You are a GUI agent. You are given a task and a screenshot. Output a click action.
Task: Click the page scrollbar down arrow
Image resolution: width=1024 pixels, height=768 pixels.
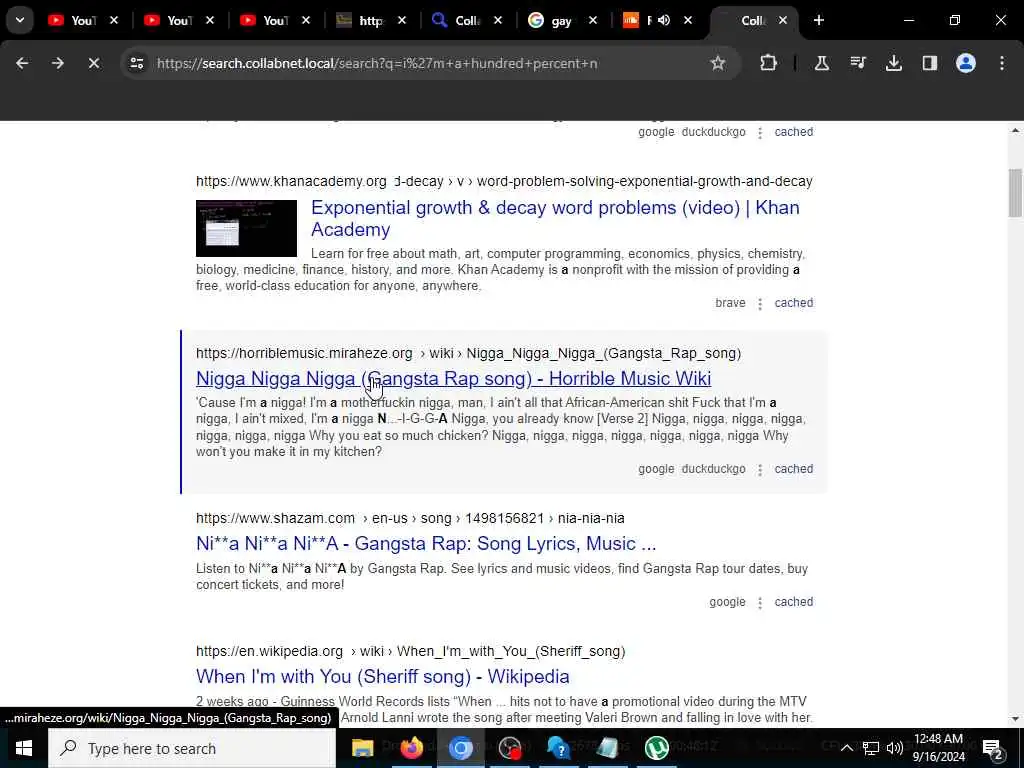coord(1015,719)
